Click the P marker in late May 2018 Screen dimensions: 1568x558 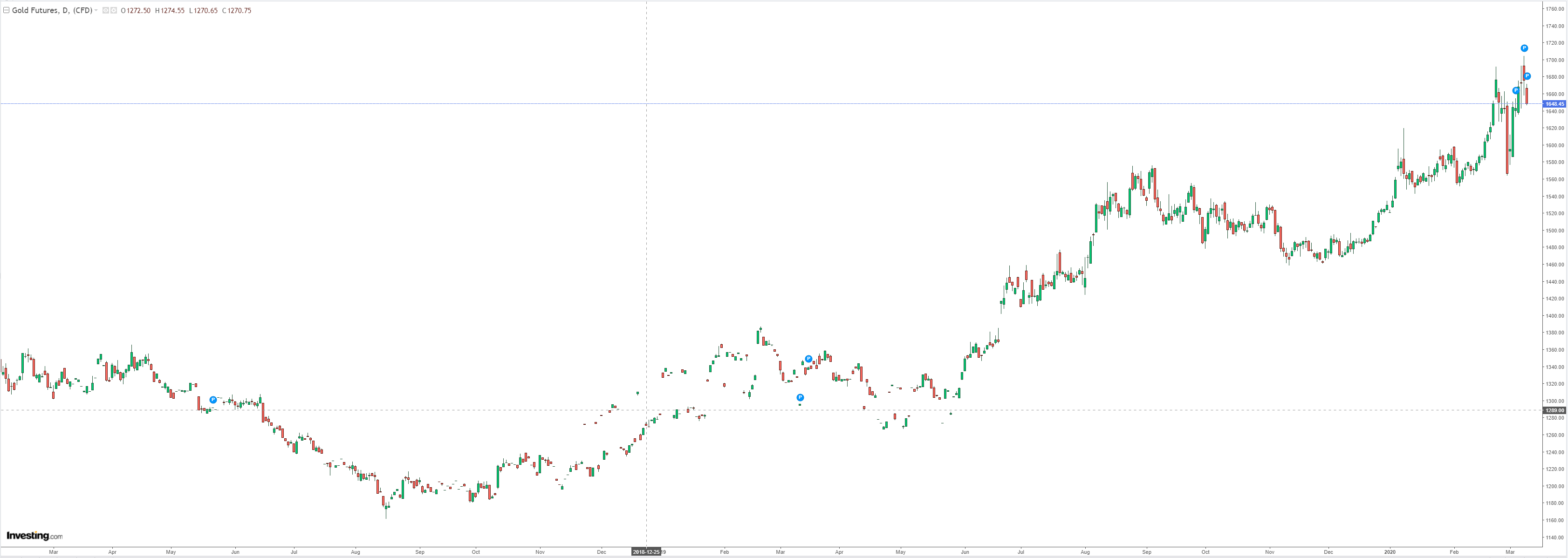[213, 400]
